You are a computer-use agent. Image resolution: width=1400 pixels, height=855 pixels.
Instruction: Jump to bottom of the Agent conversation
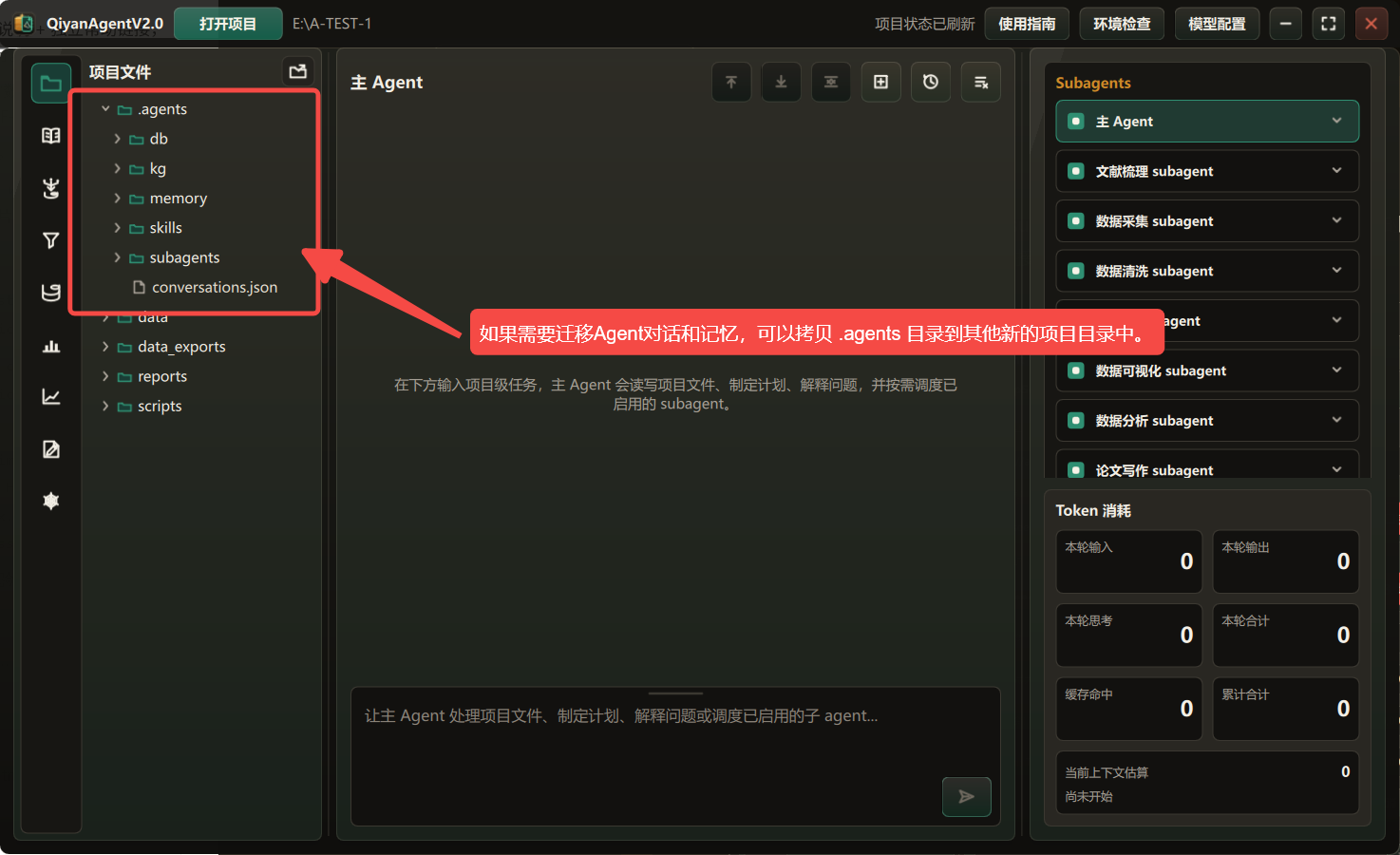pyautogui.click(x=781, y=83)
